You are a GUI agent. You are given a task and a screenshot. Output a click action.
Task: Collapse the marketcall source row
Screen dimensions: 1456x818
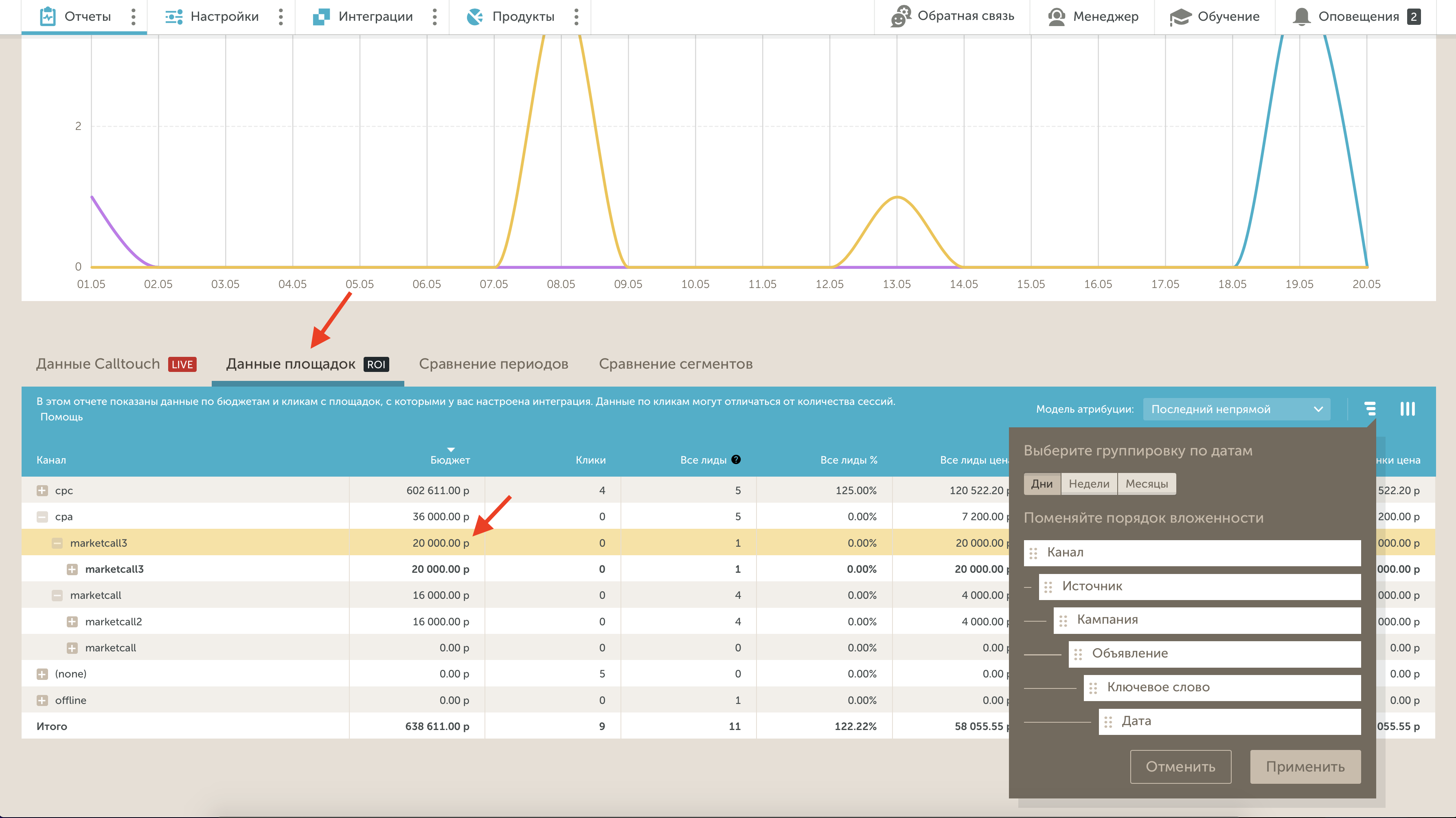(x=57, y=595)
